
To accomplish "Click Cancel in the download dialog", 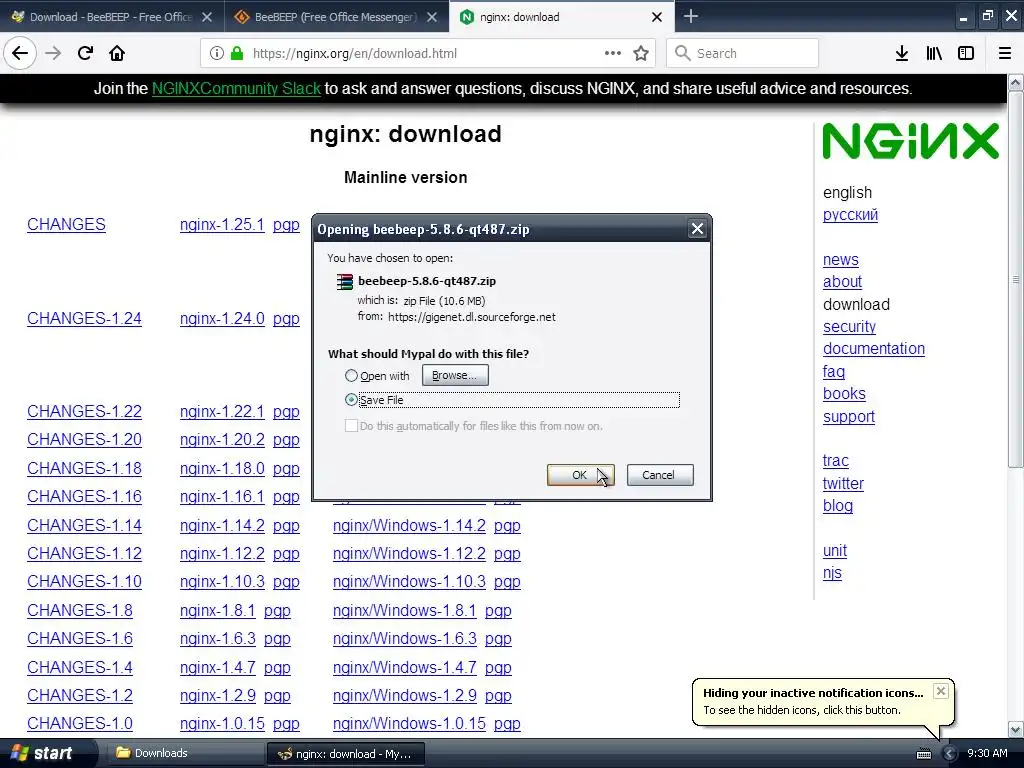I will pos(660,475).
